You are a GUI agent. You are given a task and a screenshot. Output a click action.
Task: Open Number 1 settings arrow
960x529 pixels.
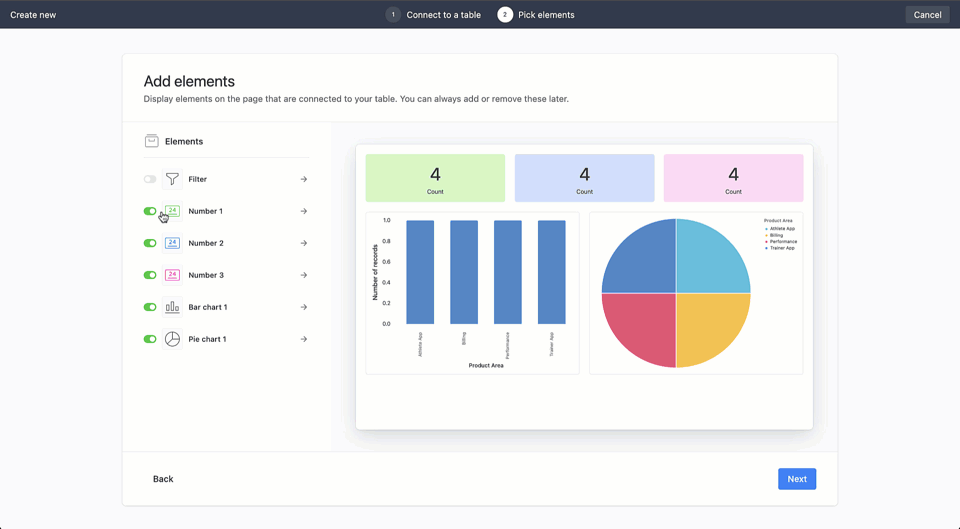pyautogui.click(x=304, y=211)
